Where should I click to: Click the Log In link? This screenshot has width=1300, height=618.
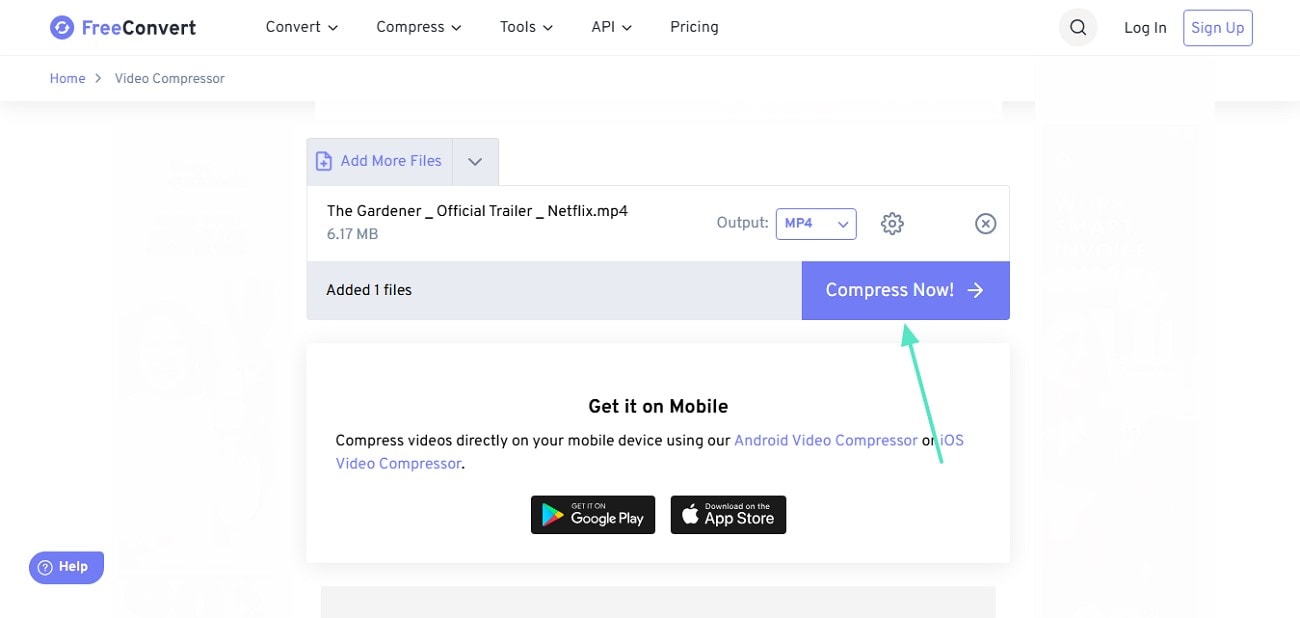tap(1145, 28)
